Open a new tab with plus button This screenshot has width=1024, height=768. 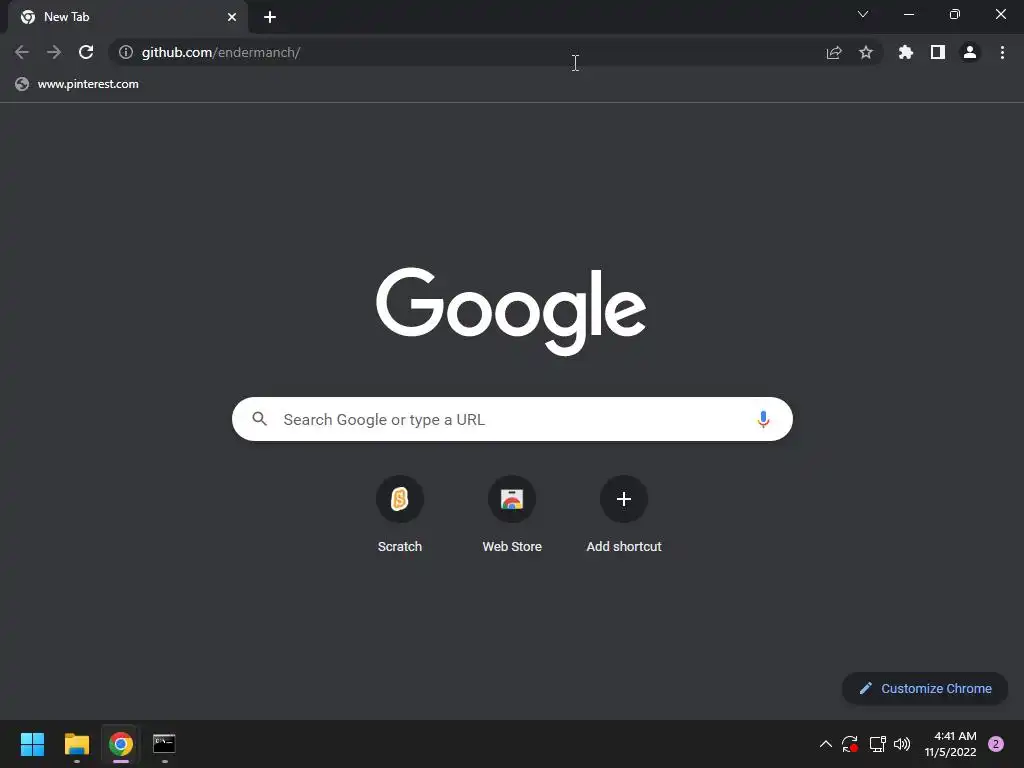(x=270, y=17)
